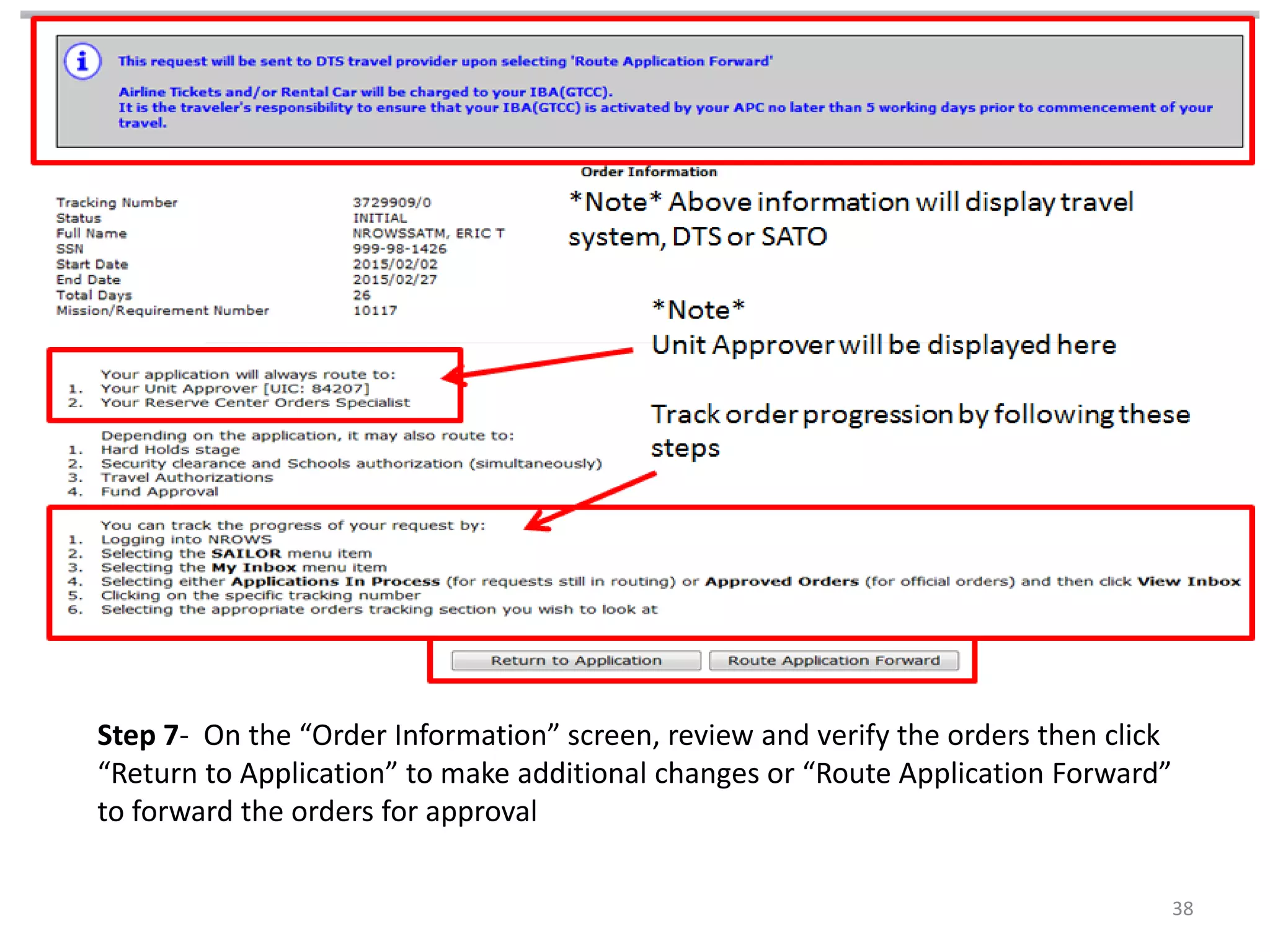Click the bold Applications In Process text
The image size is (1270, 952).
(x=335, y=582)
